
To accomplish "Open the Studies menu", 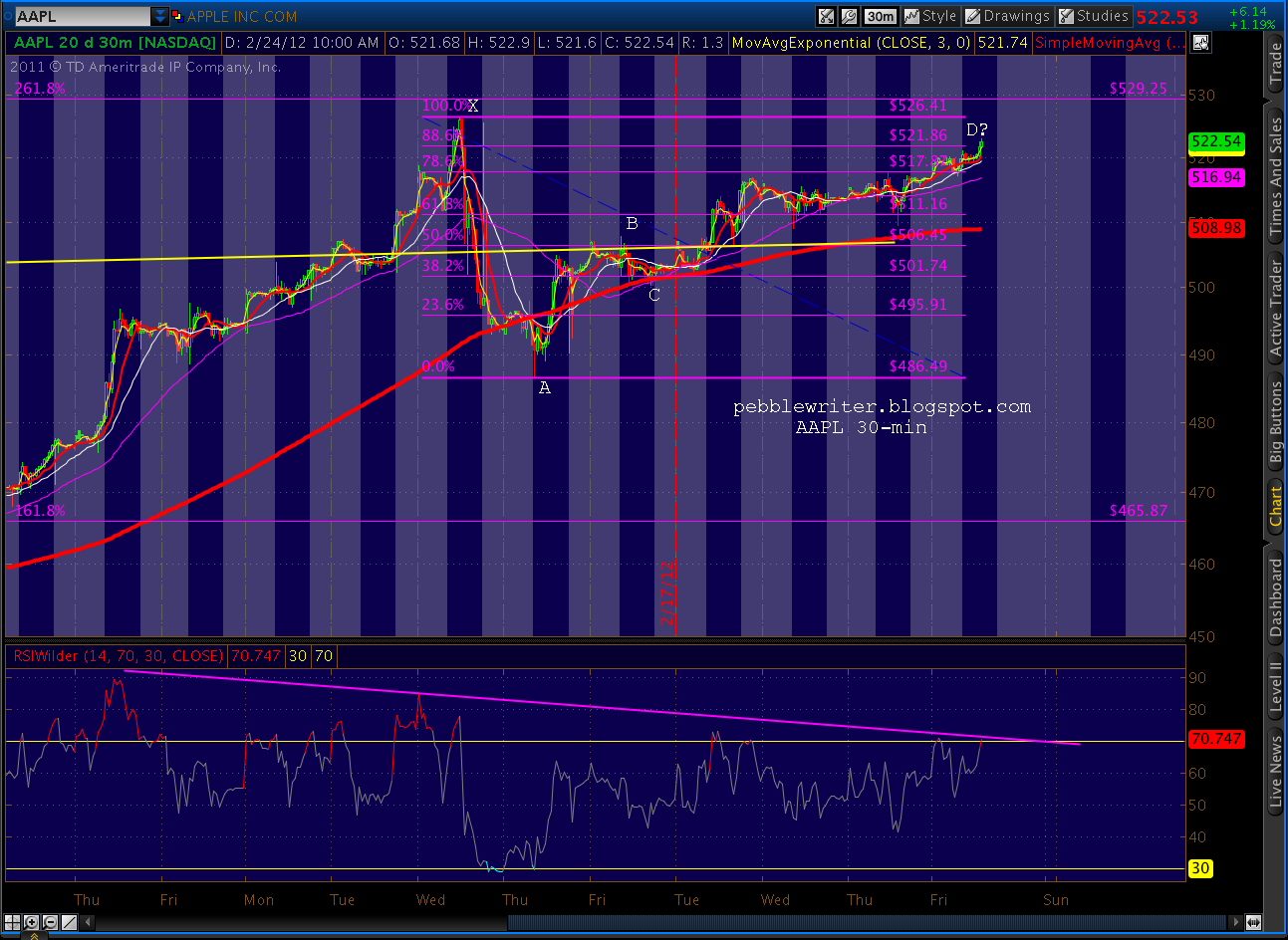I will tap(1093, 17).
